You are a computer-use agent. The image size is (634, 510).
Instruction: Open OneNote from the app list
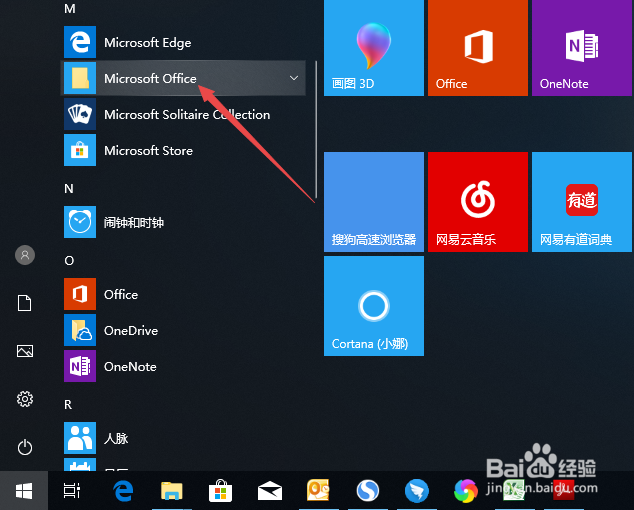tap(183, 366)
